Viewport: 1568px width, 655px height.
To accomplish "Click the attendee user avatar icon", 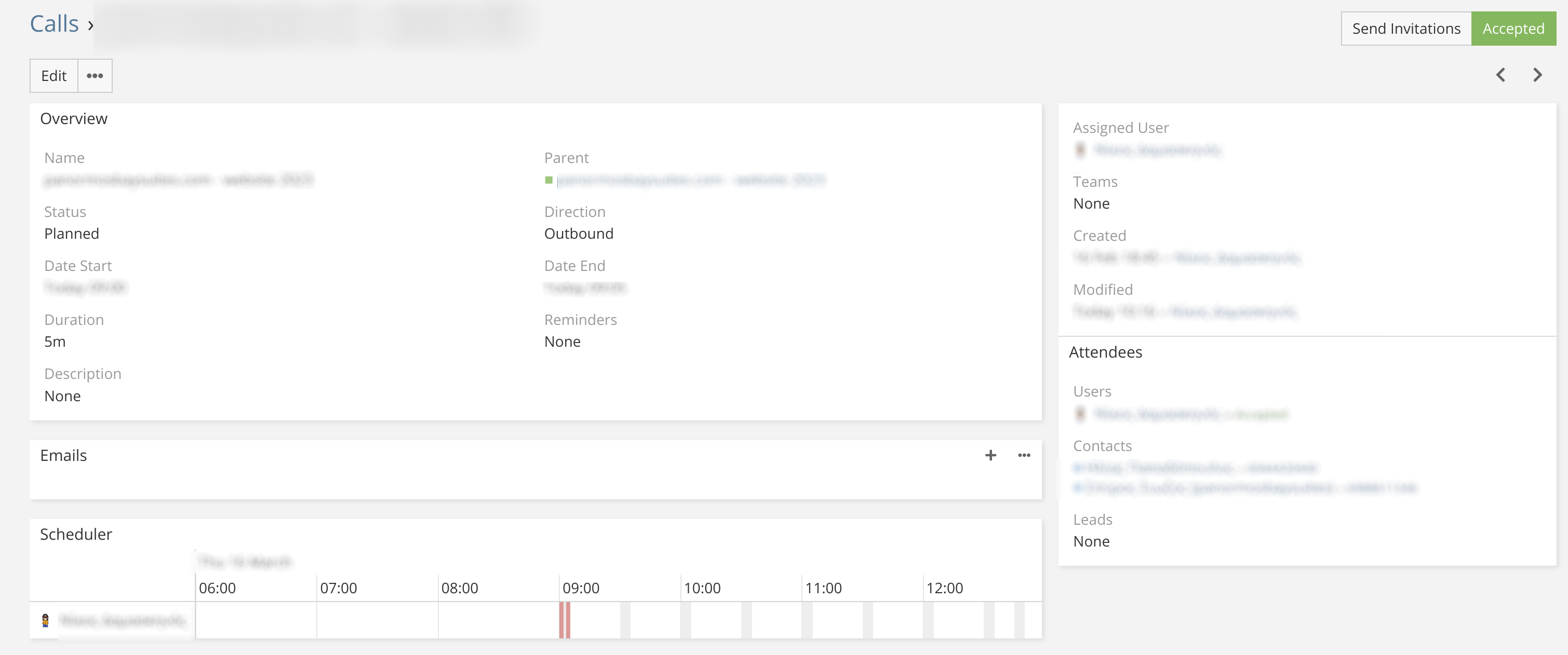I will pos(1080,414).
